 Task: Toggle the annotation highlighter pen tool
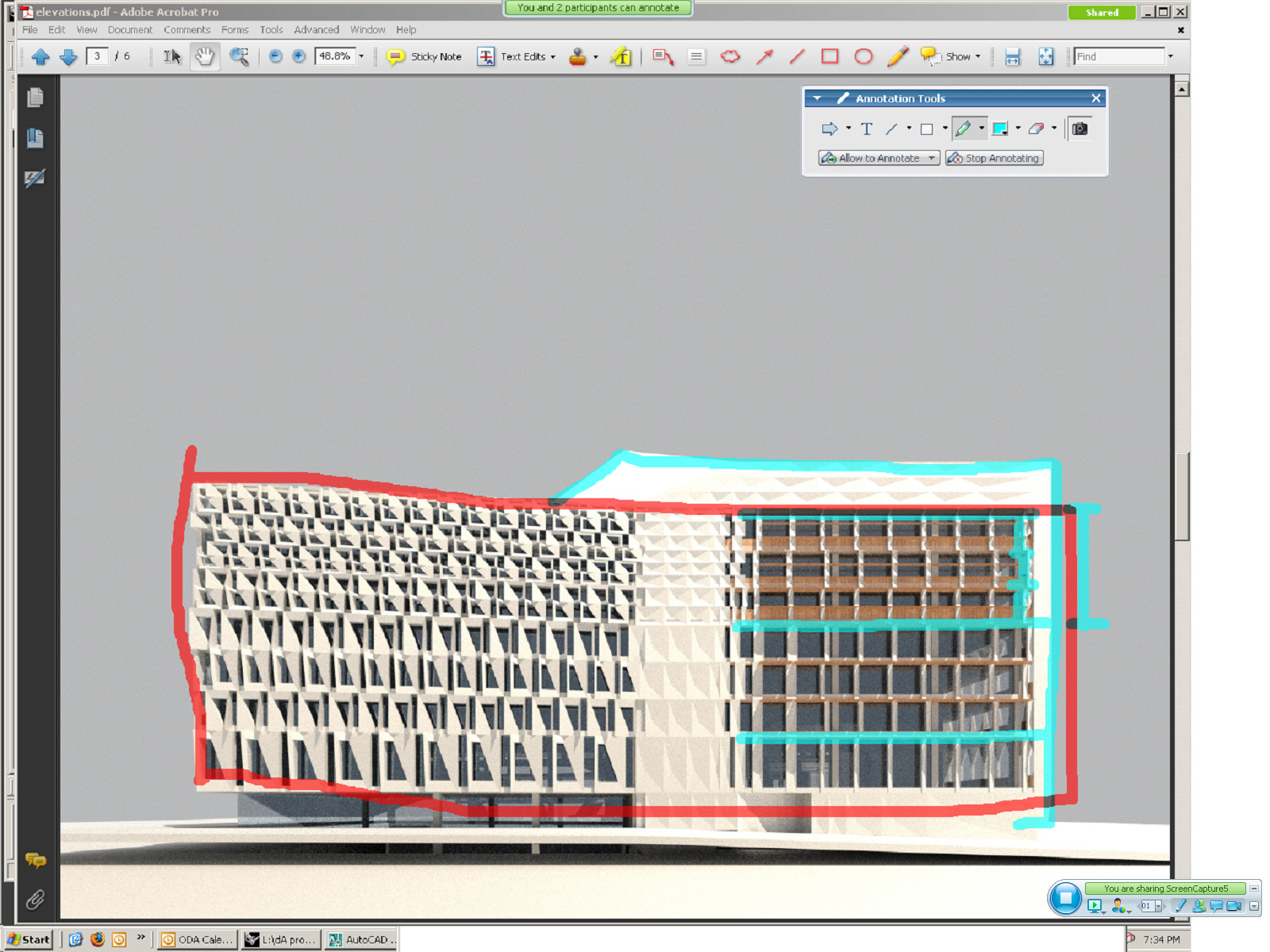pos(964,129)
